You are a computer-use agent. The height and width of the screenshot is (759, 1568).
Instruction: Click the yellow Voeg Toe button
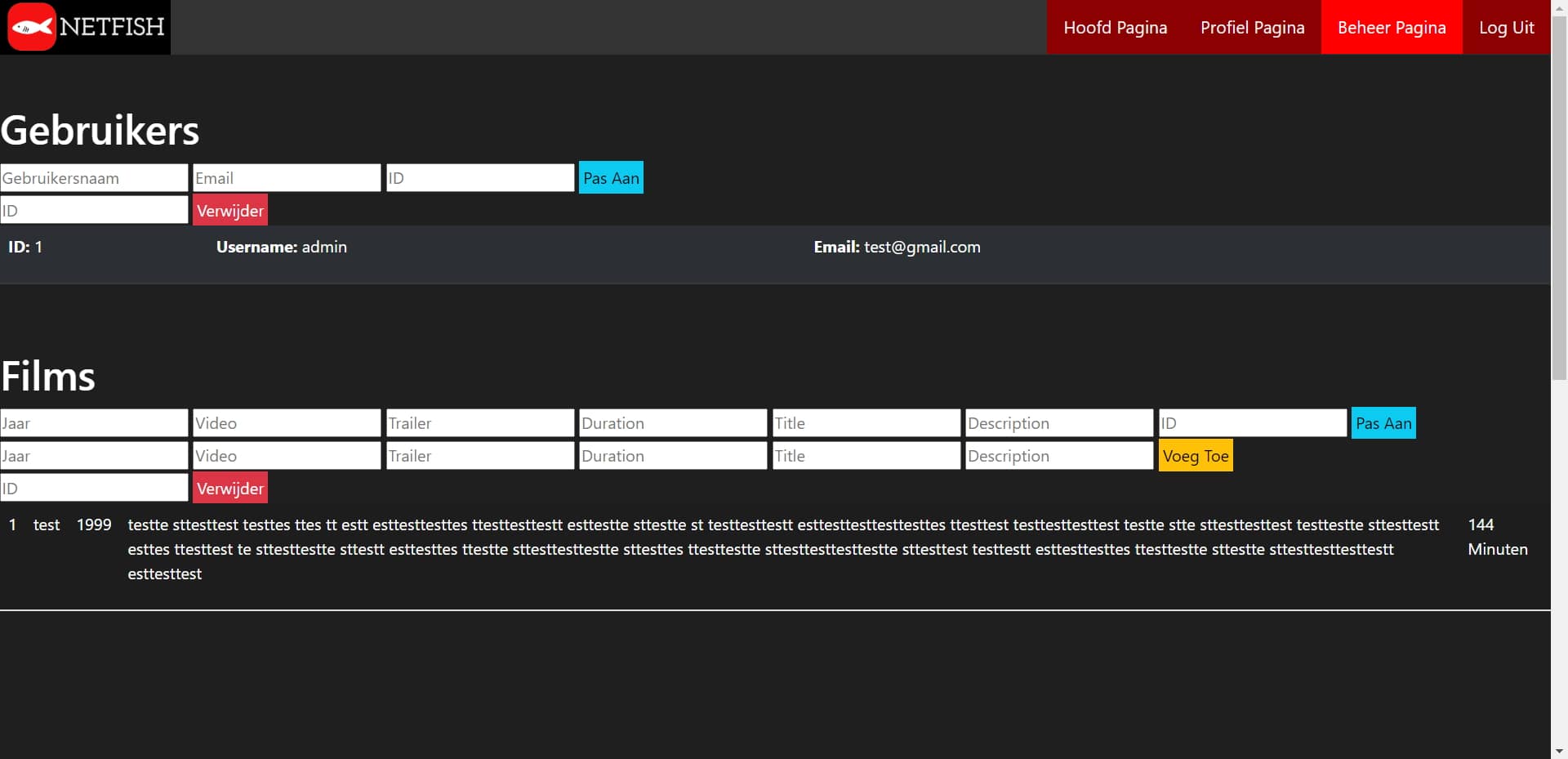click(1195, 456)
